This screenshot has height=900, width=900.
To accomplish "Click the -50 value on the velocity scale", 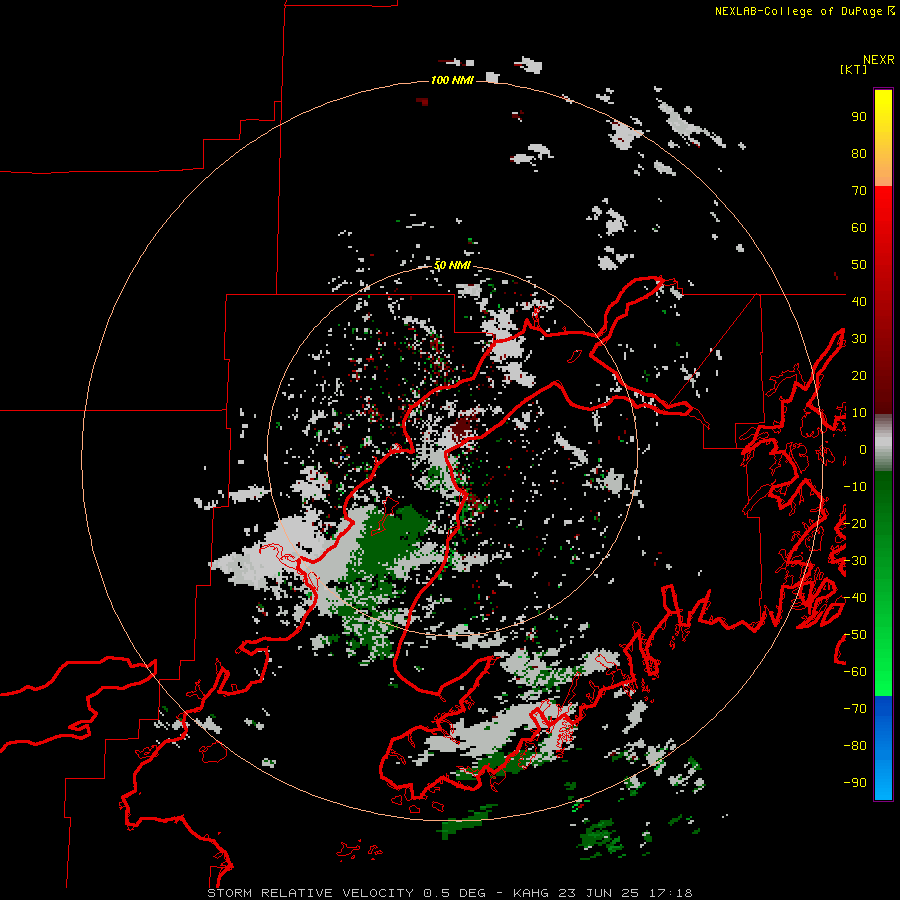I will pos(855,635).
